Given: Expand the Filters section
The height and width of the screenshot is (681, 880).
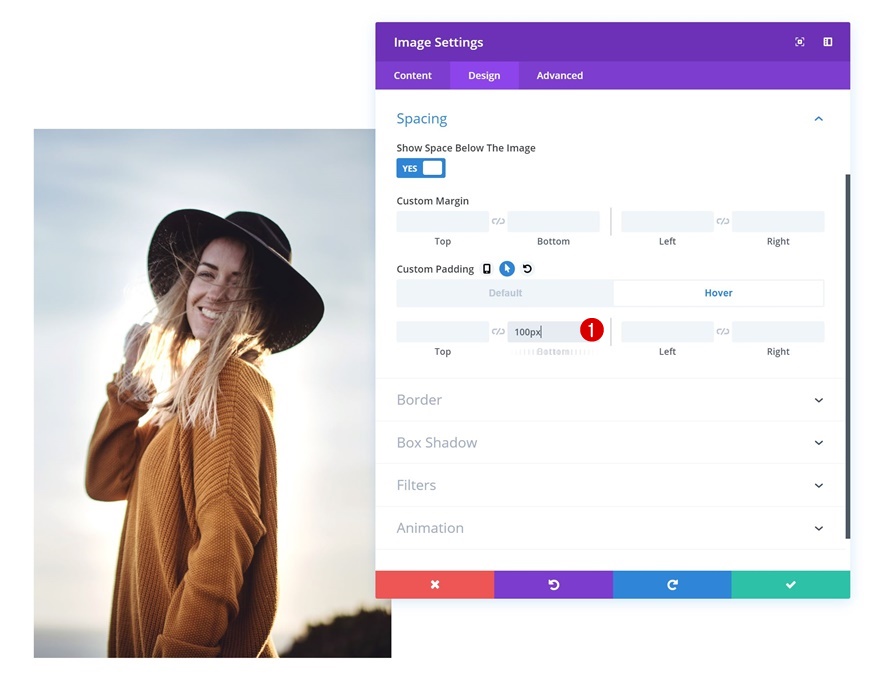Looking at the screenshot, I should (x=611, y=485).
